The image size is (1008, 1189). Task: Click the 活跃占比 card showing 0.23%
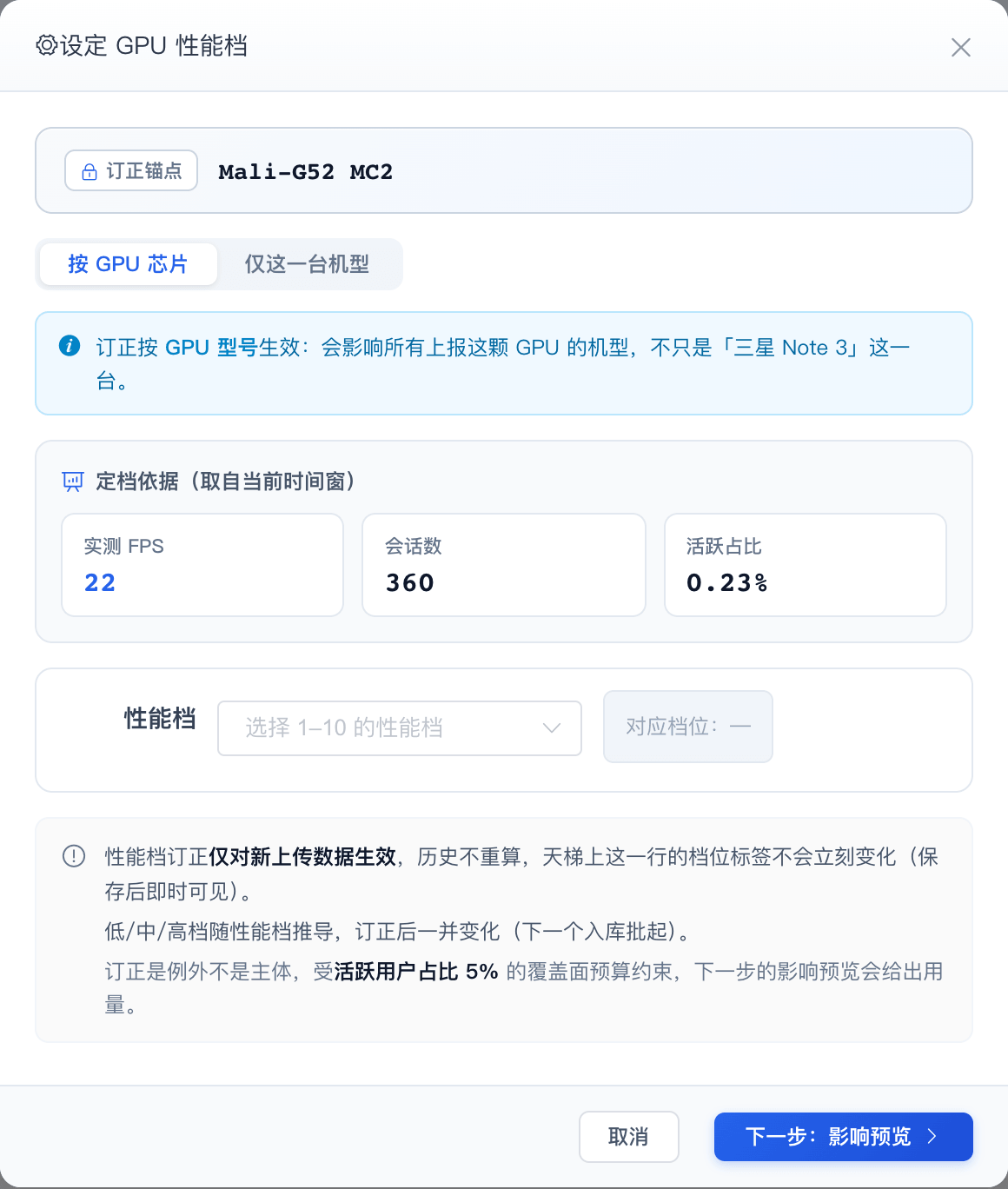(x=806, y=565)
